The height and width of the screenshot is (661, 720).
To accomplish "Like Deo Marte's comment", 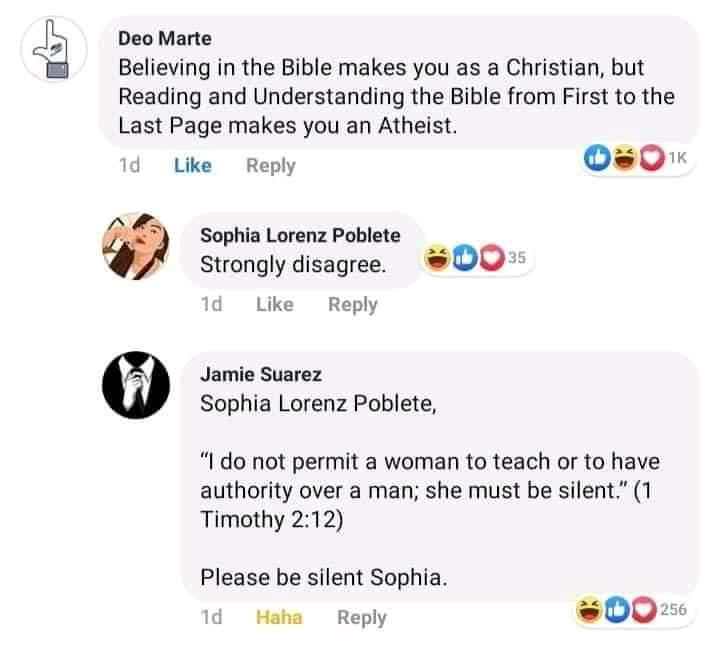I will (x=192, y=166).
